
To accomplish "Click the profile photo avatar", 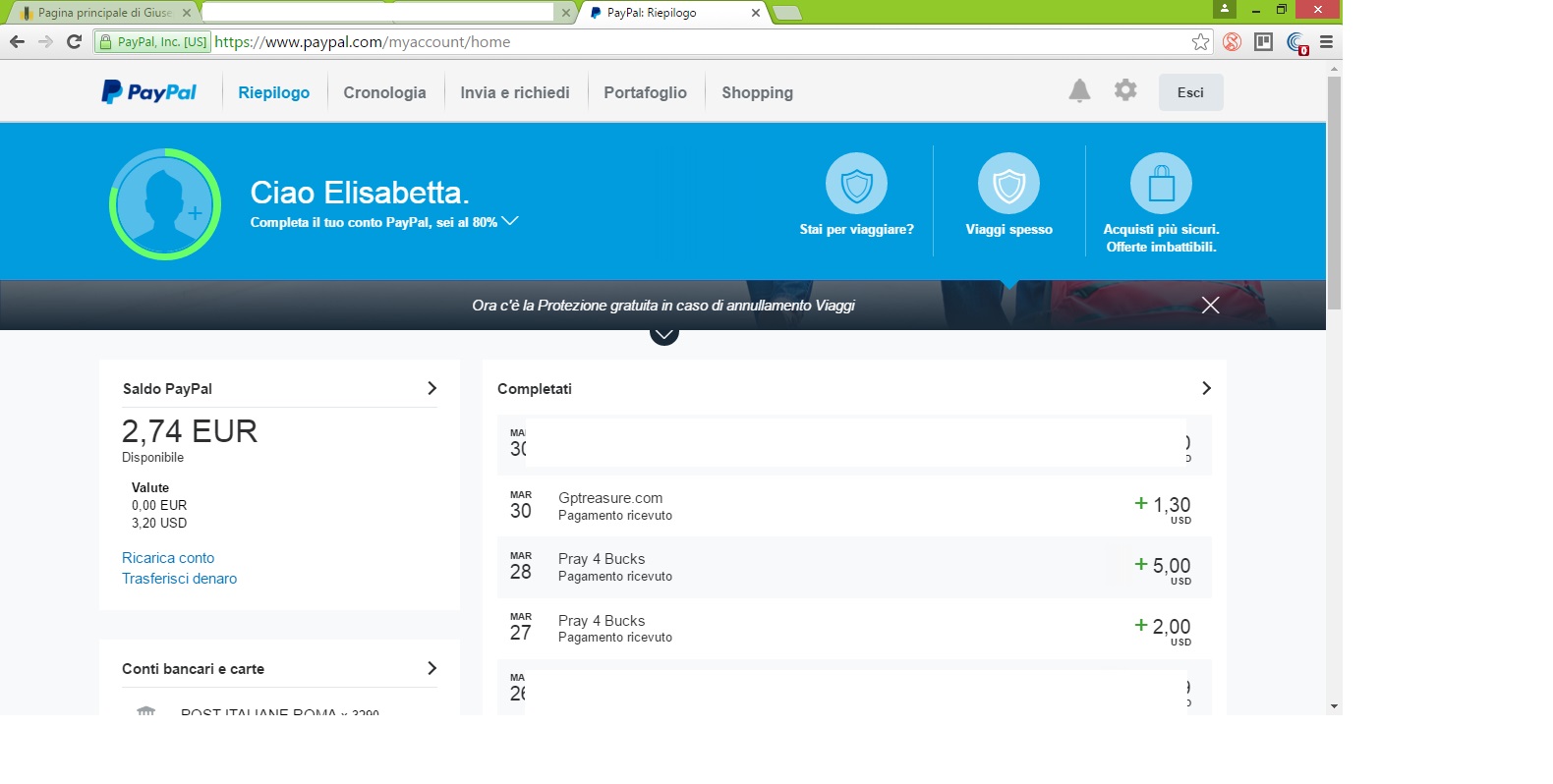I will pyautogui.click(x=164, y=204).
